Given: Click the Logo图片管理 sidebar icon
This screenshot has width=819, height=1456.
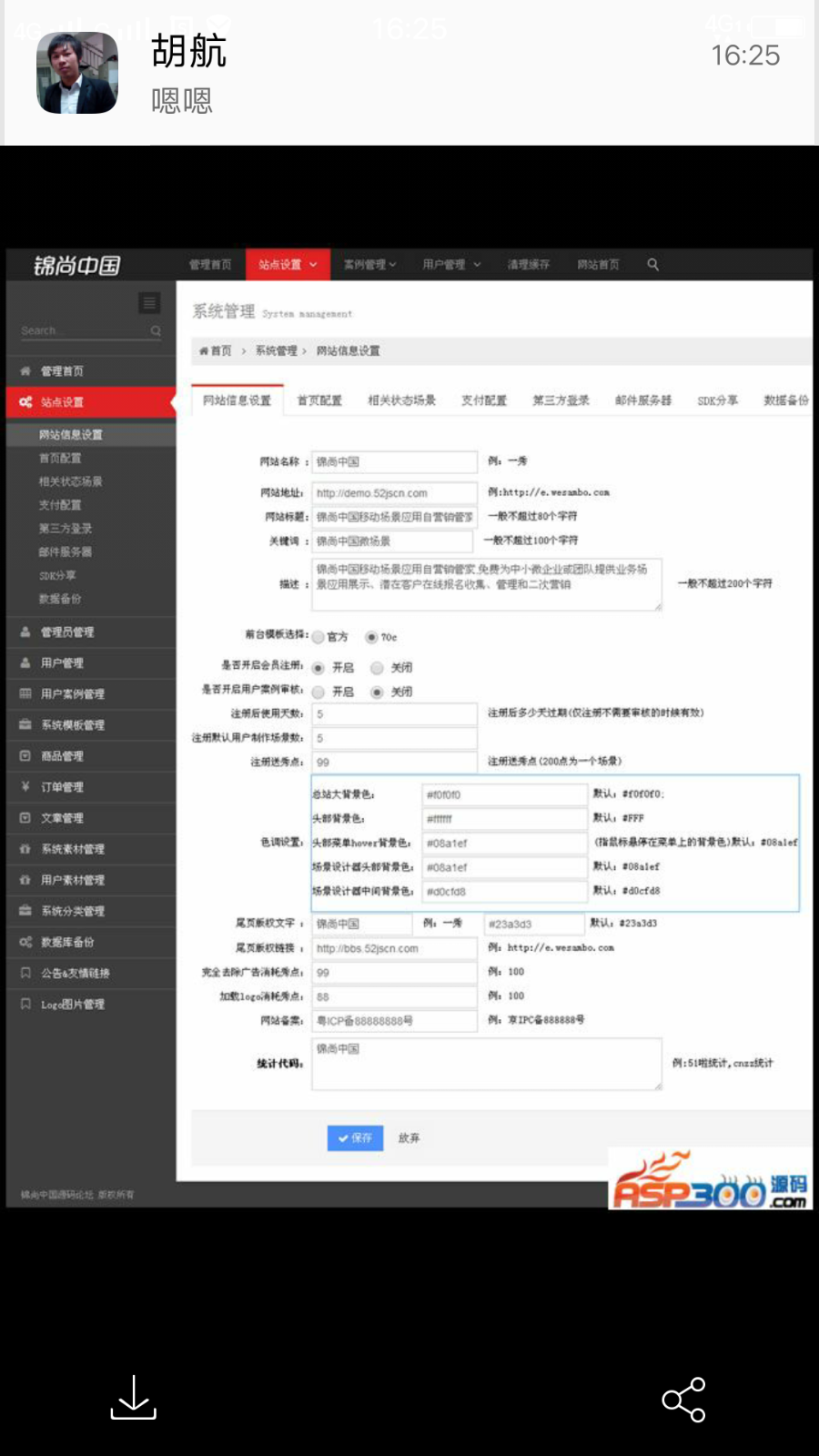Looking at the screenshot, I should click(25, 1004).
